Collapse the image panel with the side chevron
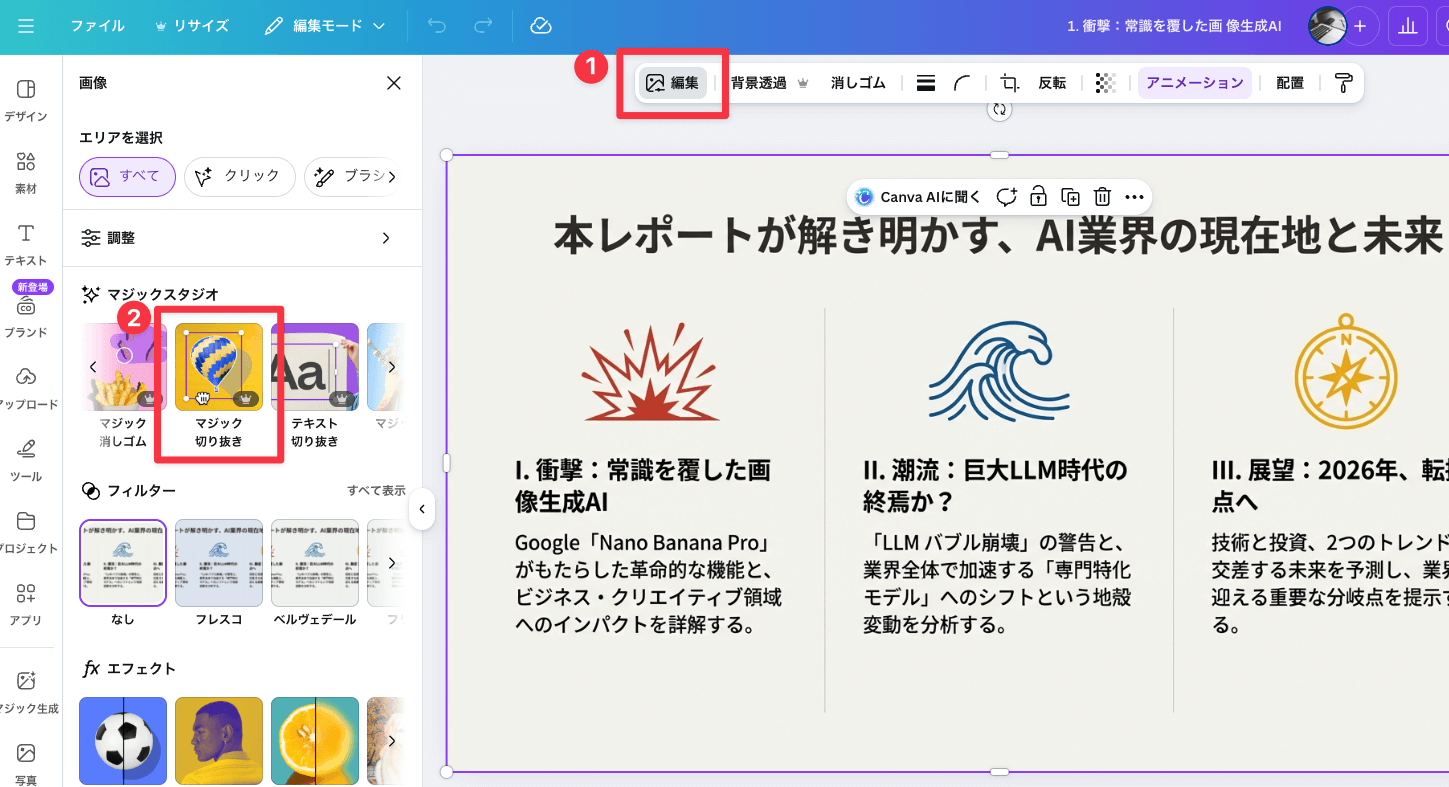 click(x=422, y=509)
